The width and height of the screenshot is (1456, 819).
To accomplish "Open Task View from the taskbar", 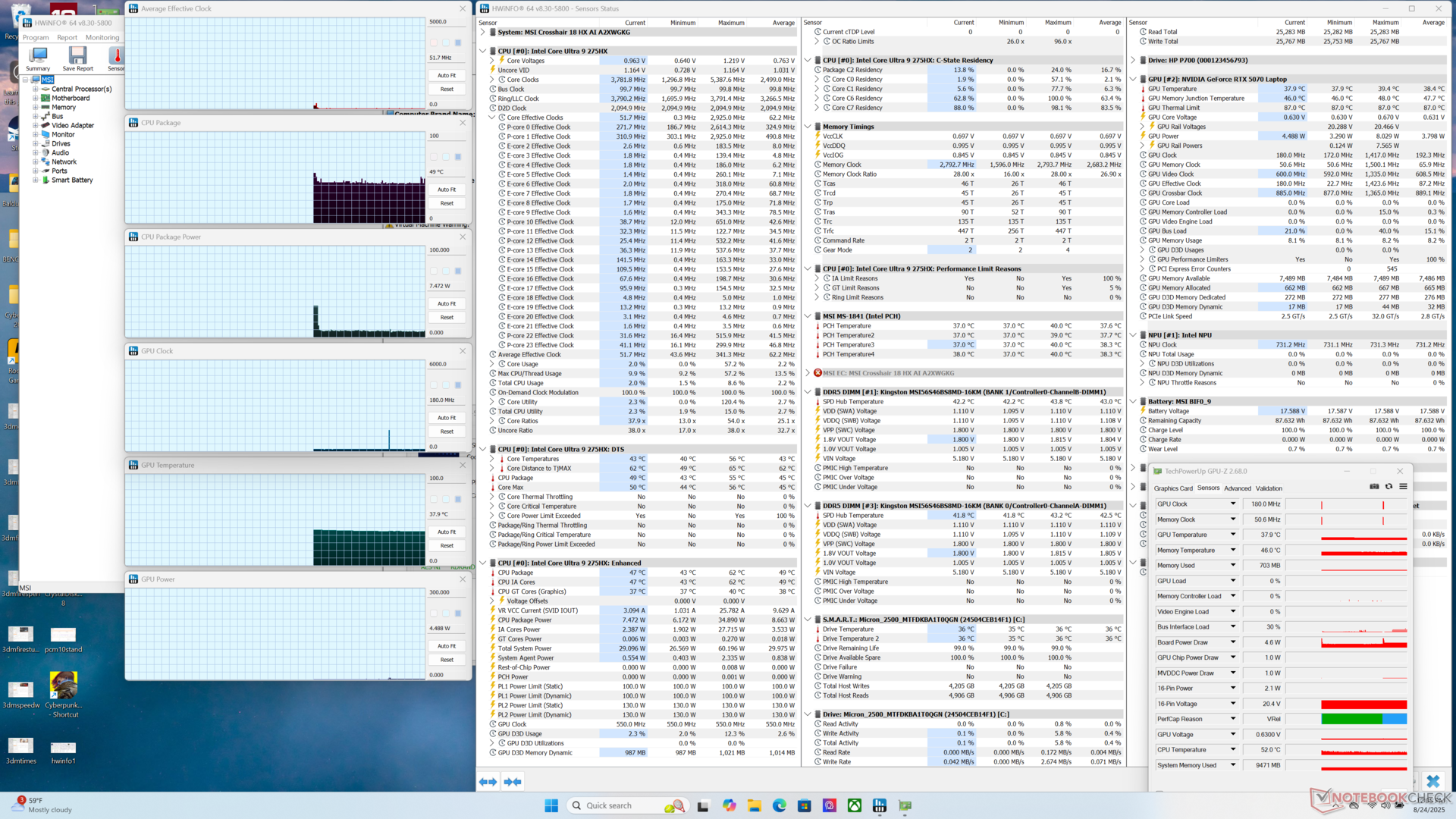I will [703, 805].
